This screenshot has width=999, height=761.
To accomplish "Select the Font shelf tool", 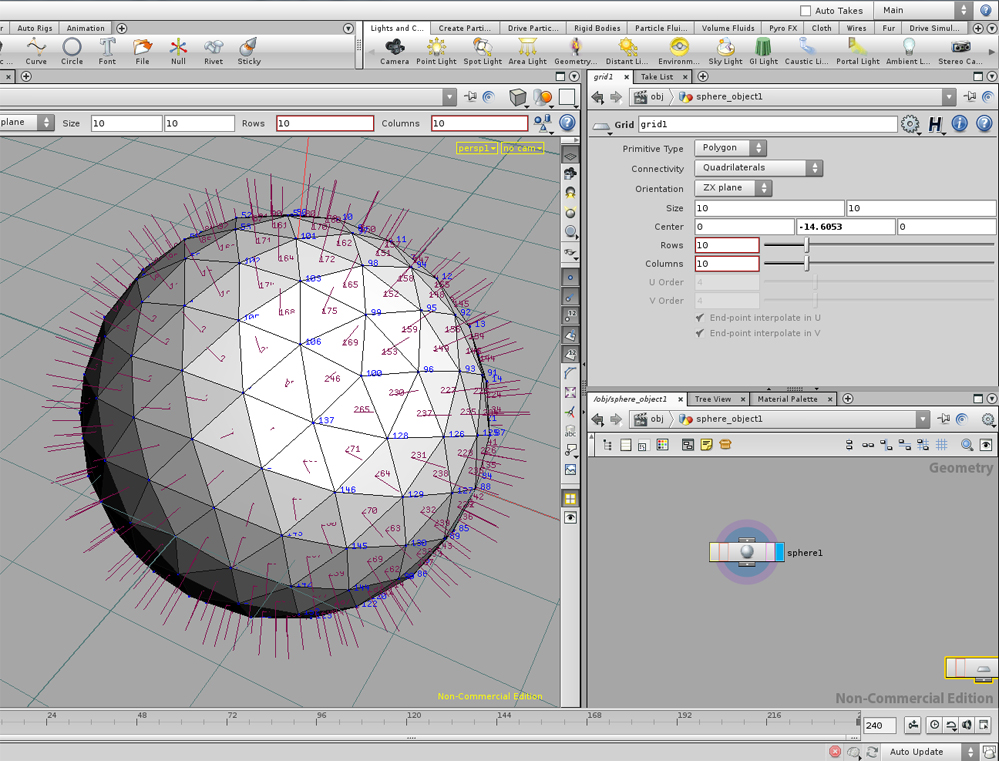I will click(x=107, y=52).
